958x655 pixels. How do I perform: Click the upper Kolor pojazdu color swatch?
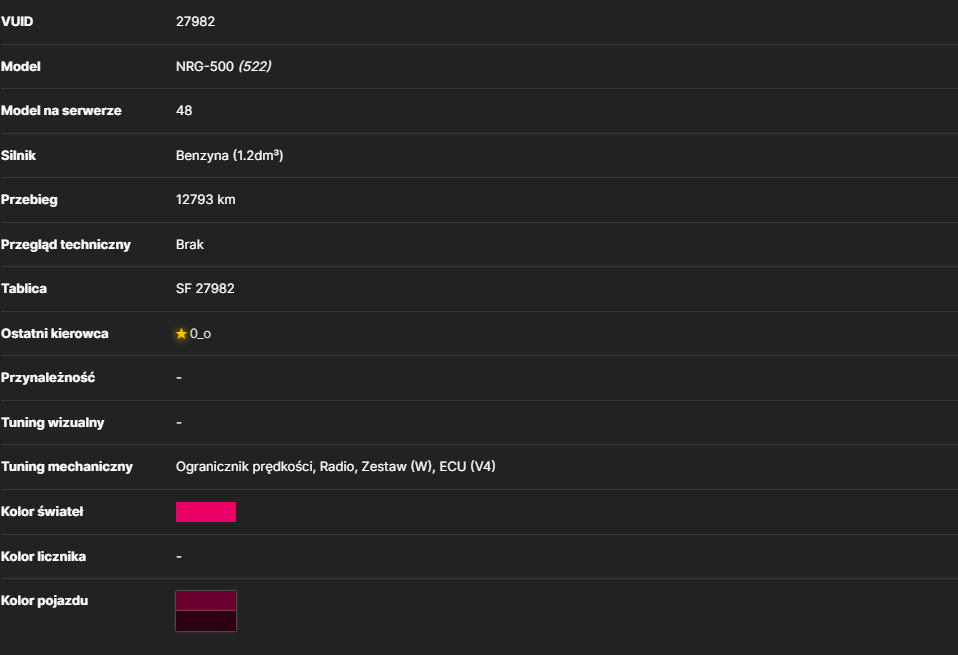click(206, 601)
